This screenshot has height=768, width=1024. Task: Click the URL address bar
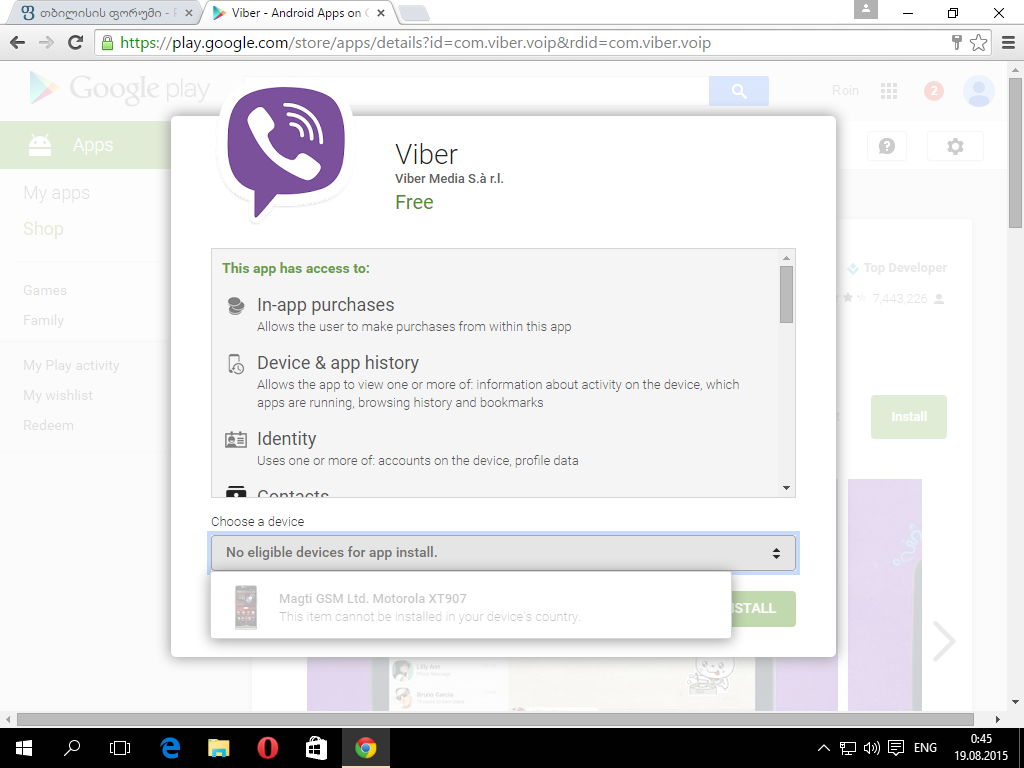[x=522, y=43]
